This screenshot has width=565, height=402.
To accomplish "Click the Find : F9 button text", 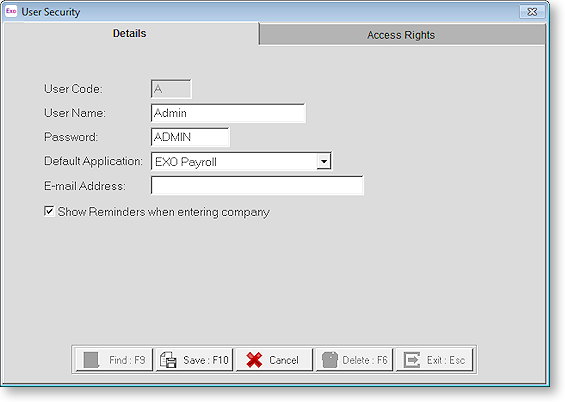I will 127,360.
